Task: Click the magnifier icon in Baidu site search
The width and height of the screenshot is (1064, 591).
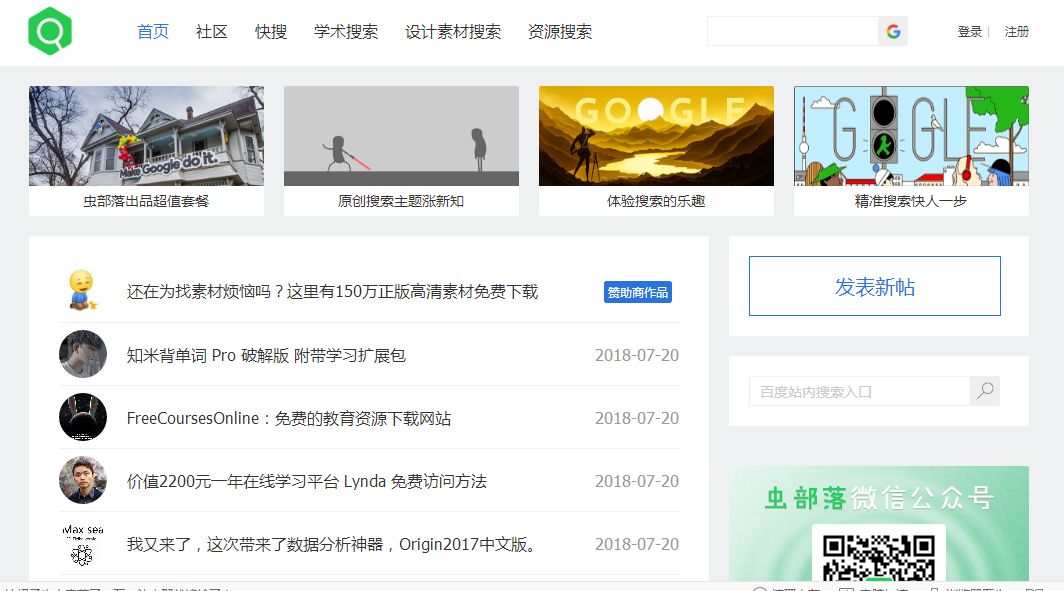Action: pyautogui.click(x=985, y=391)
